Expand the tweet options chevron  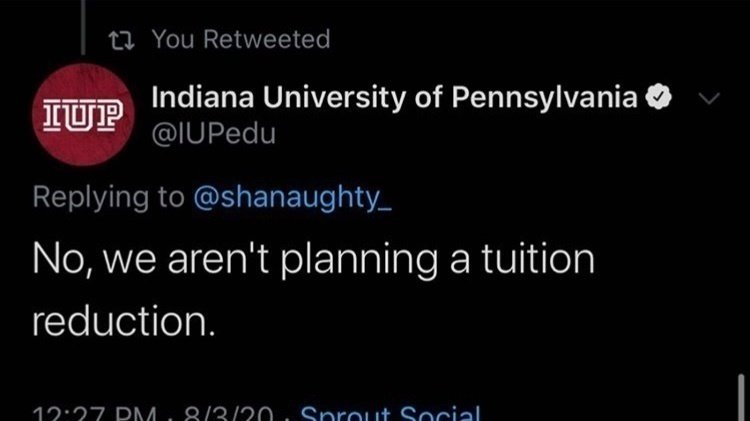click(x=709, y=99)
